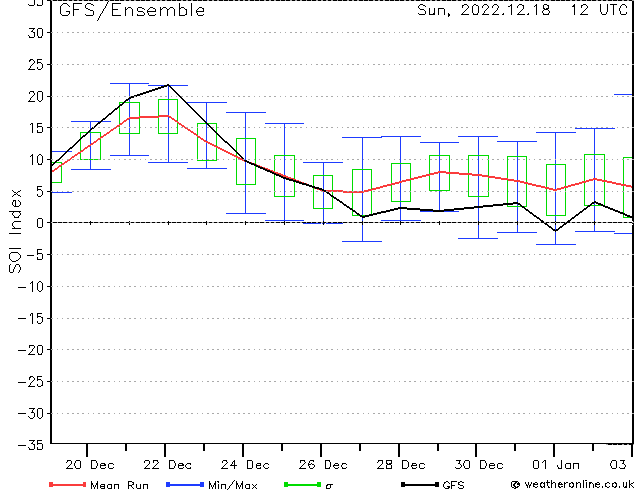The width and height of the screenshot is (634, 490).
Task: Click the 28 Dec x-axis label
Action: (x=401, y=465)
